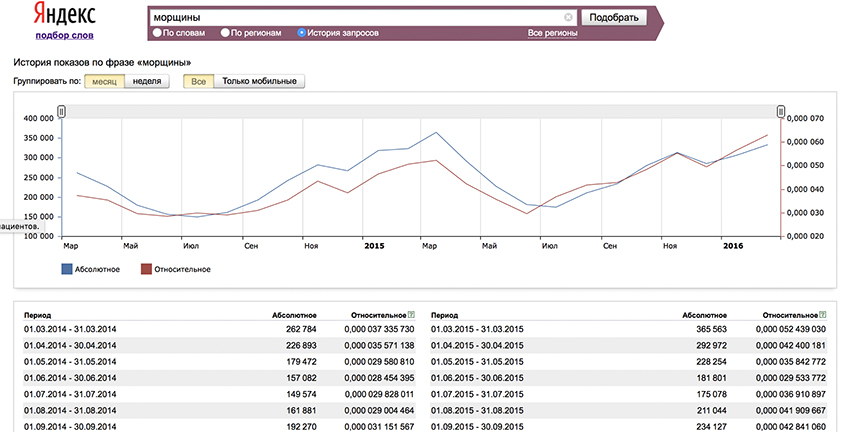Open the Все регионы region selector

point(552,33)
